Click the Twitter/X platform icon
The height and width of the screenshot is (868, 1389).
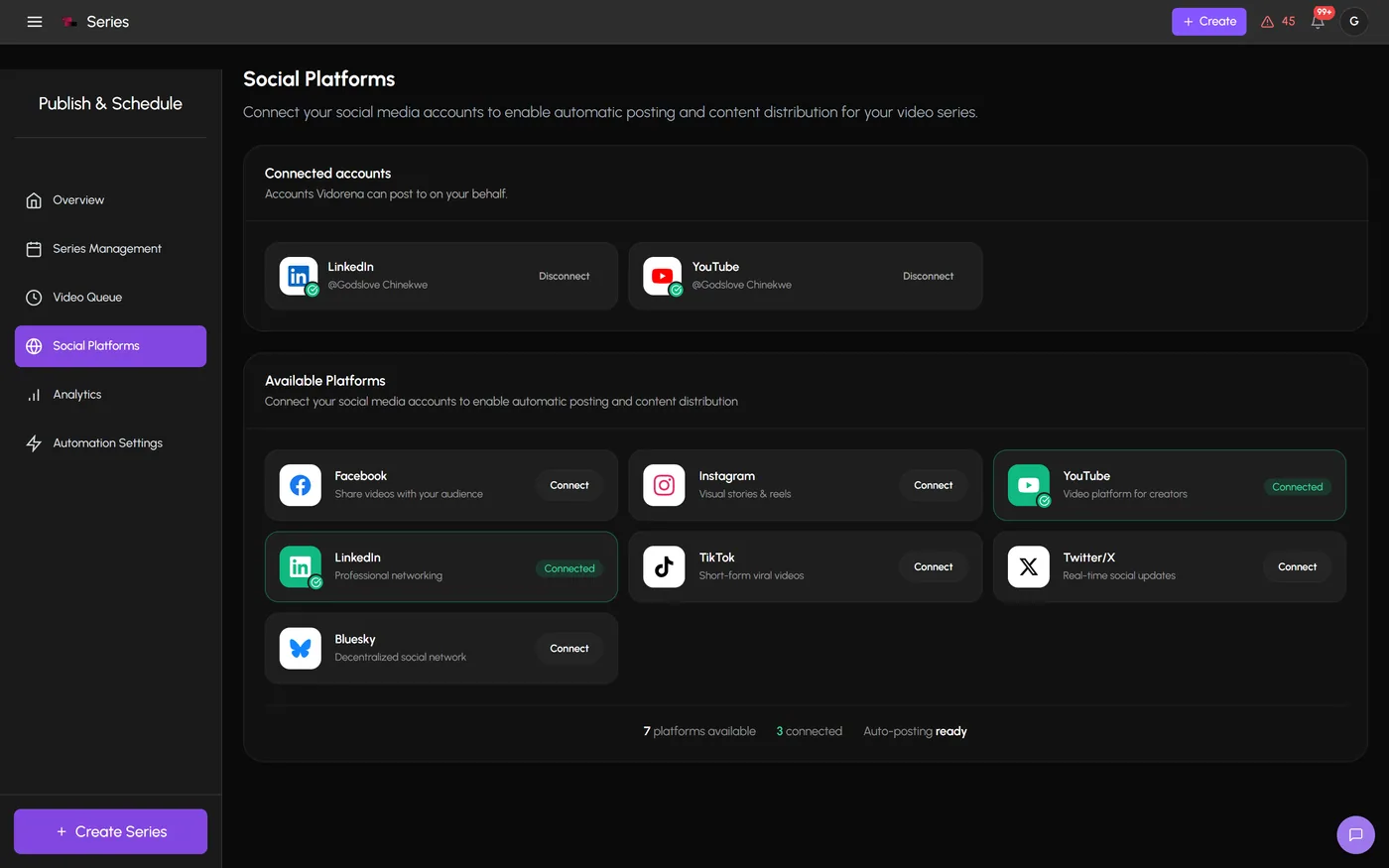click(1028, 566)
